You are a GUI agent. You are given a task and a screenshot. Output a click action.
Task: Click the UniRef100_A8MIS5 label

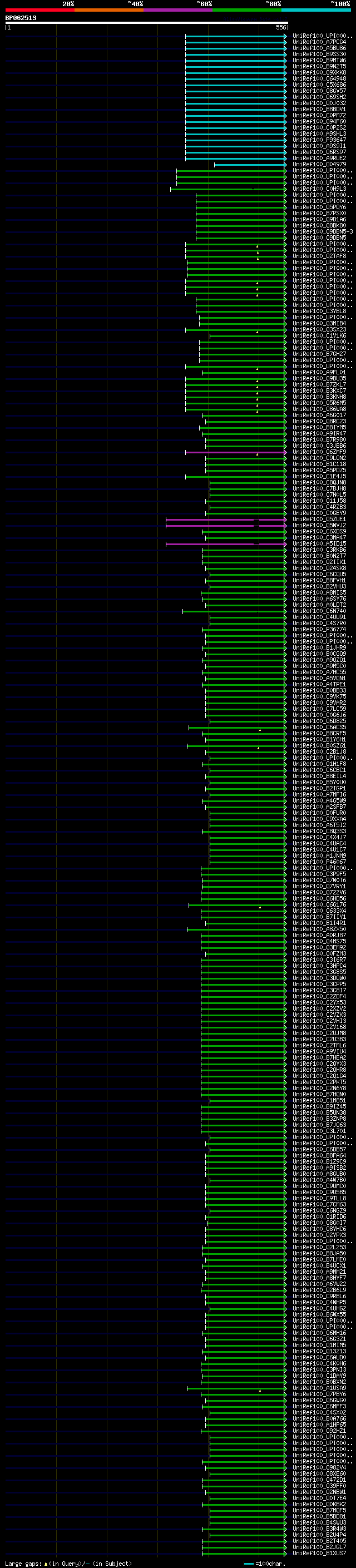319,593
